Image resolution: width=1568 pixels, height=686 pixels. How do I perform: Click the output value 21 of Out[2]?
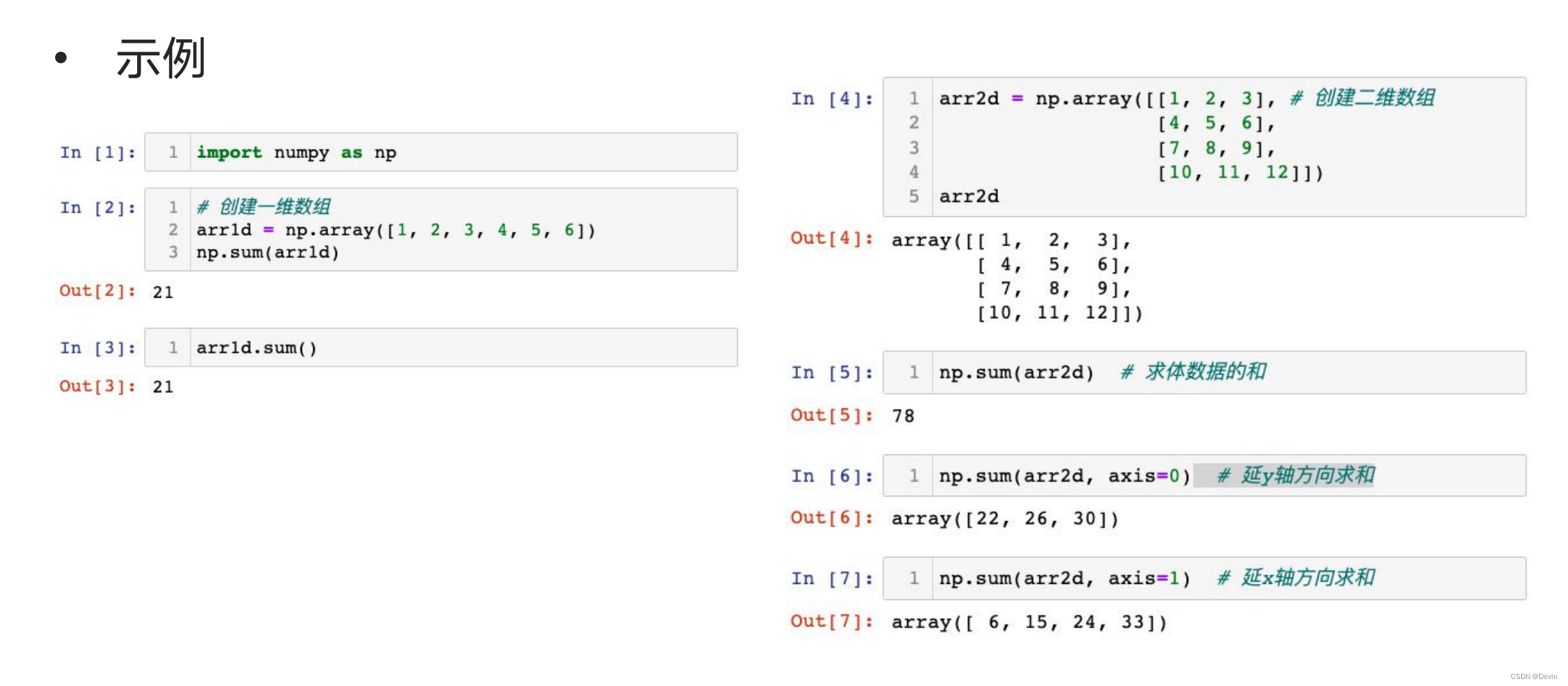163,292
